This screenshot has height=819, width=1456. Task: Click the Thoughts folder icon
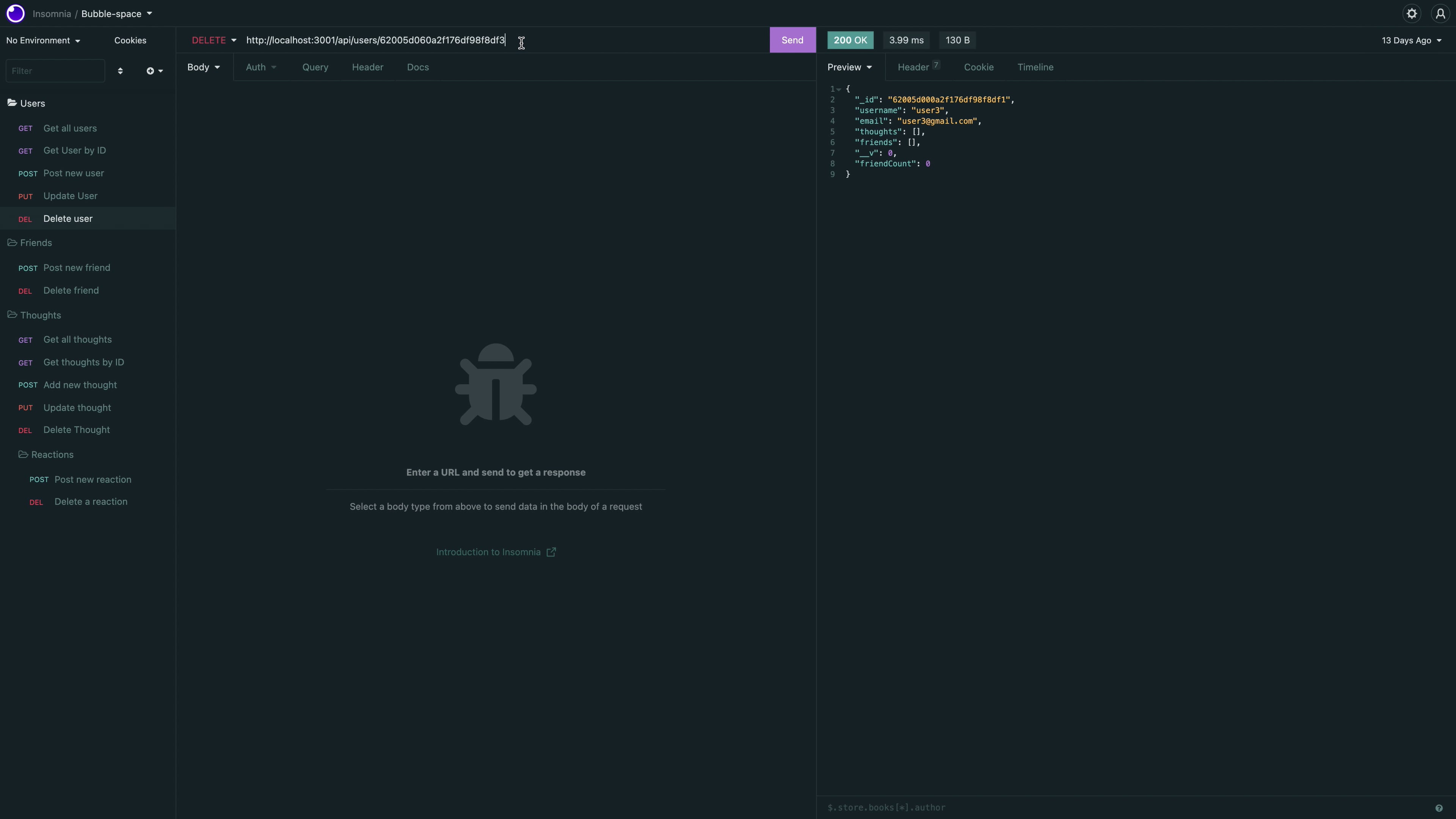tap(12, 315)
